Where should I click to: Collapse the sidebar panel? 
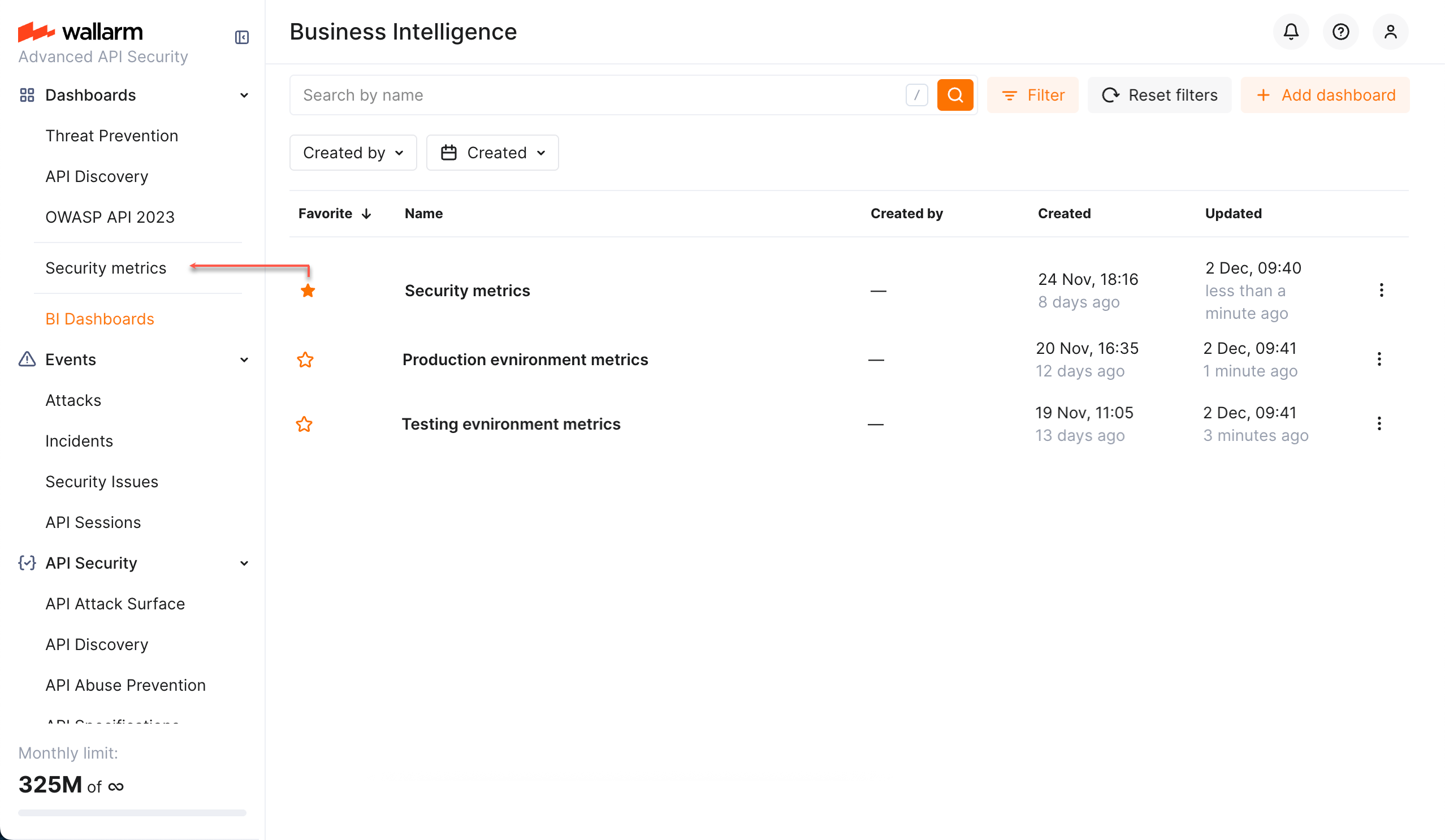click(241, 37)
